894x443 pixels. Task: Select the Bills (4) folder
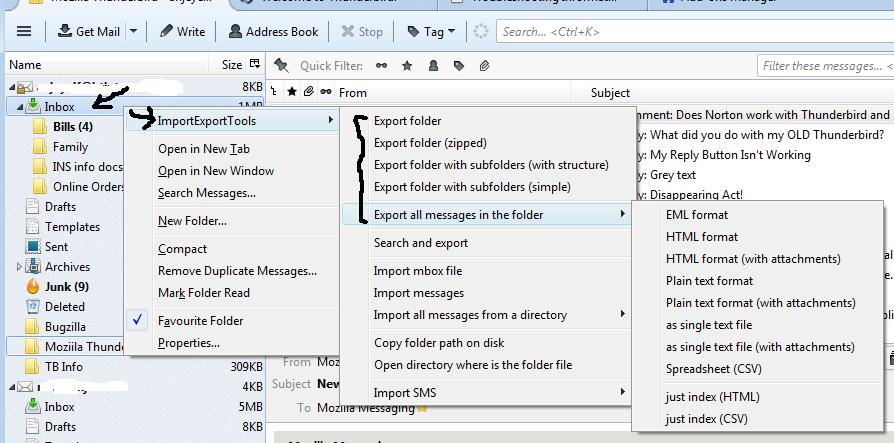72,127
